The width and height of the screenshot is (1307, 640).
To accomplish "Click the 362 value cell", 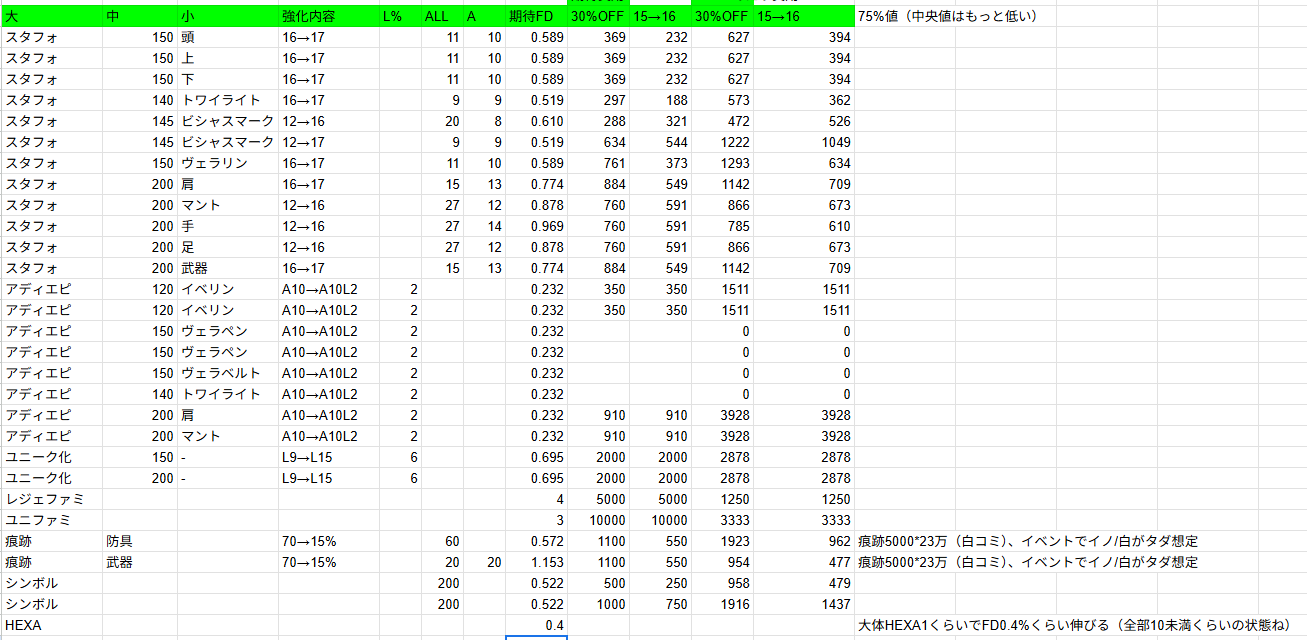I will click(804, 100).
